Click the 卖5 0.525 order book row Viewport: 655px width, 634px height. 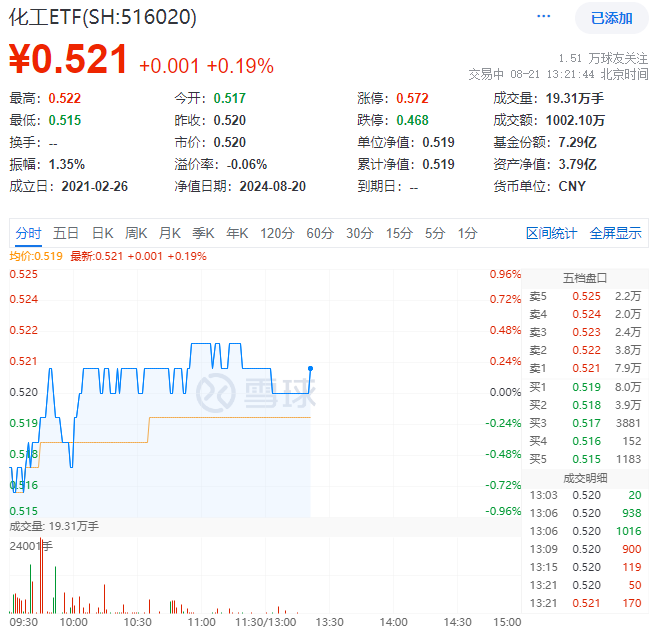[585, 296]
